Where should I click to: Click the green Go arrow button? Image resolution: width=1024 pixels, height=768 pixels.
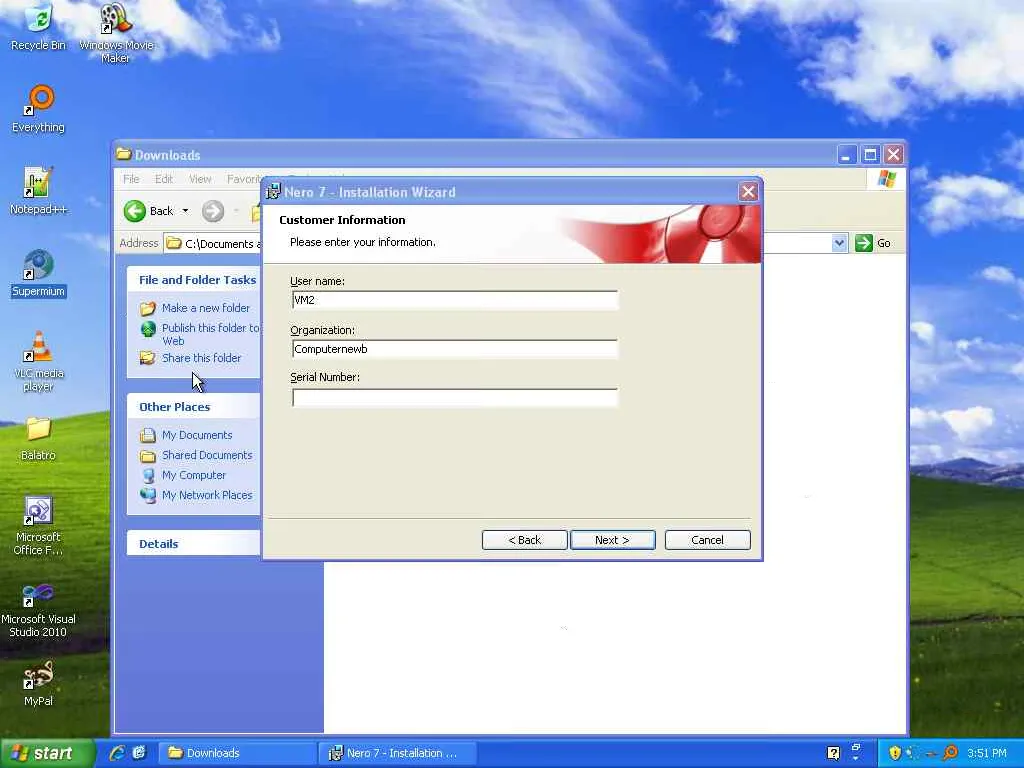(x=863, y=243)
